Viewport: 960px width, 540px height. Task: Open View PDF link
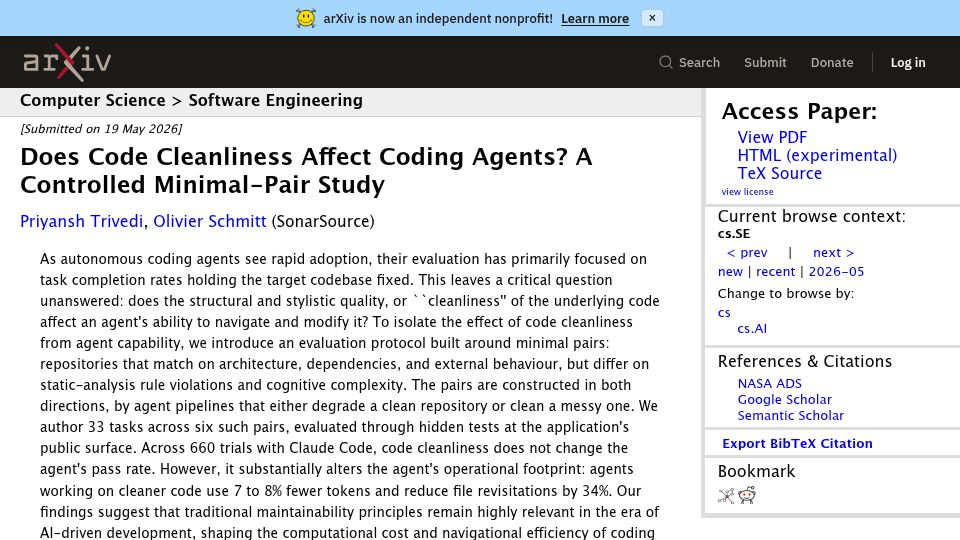[x=772, y=137]
